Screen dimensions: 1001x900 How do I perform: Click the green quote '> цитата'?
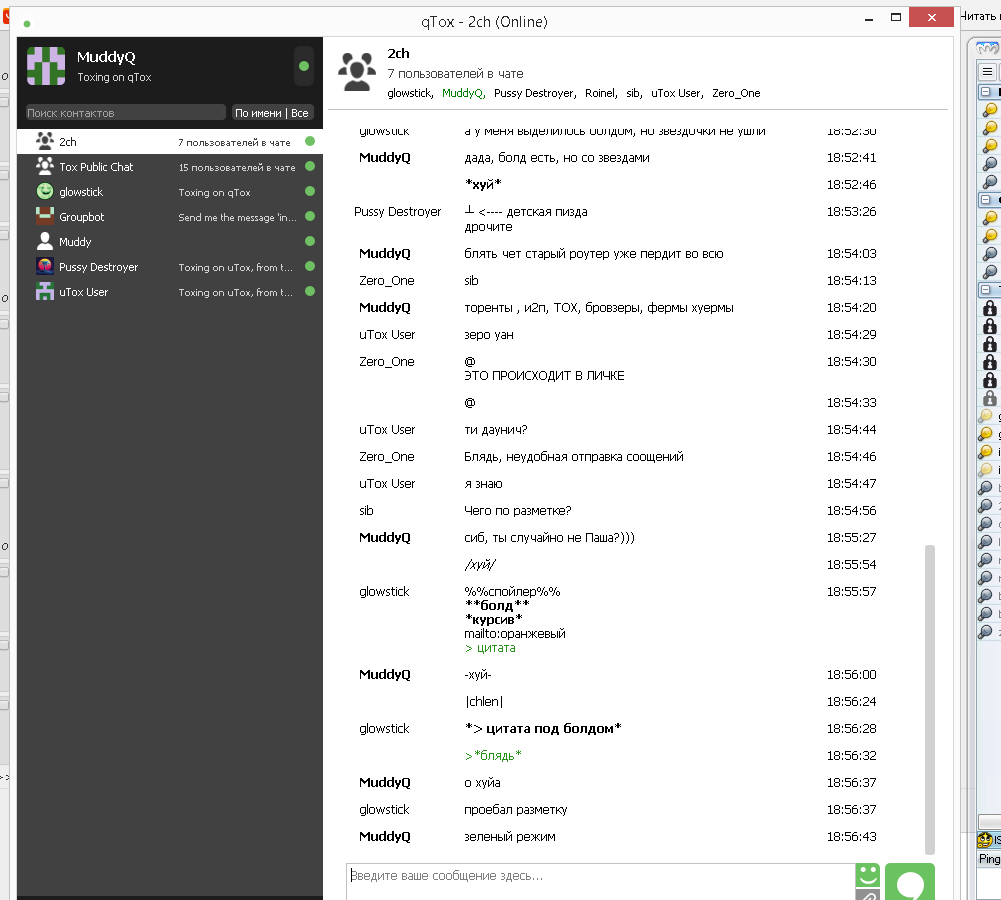tap(490, 648)
